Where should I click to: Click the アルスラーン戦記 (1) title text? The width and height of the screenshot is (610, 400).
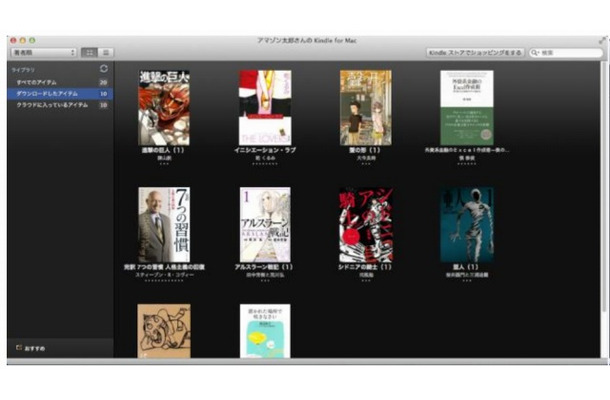pyautogui.click(x=264, y=267)
